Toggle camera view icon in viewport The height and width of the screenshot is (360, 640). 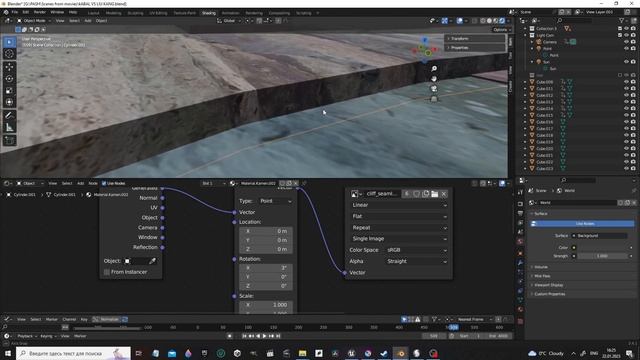click(434, 89)
